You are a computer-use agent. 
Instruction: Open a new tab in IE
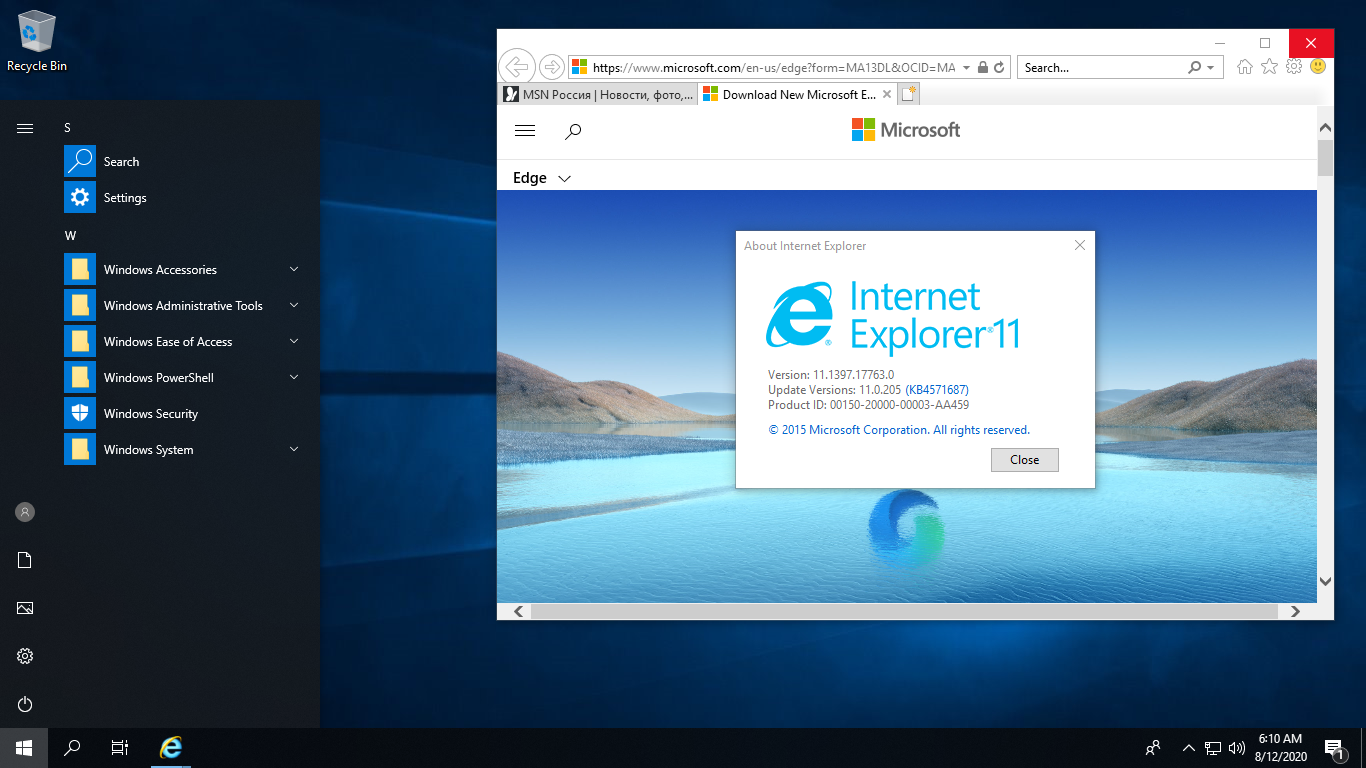click(x=908, y=95)
